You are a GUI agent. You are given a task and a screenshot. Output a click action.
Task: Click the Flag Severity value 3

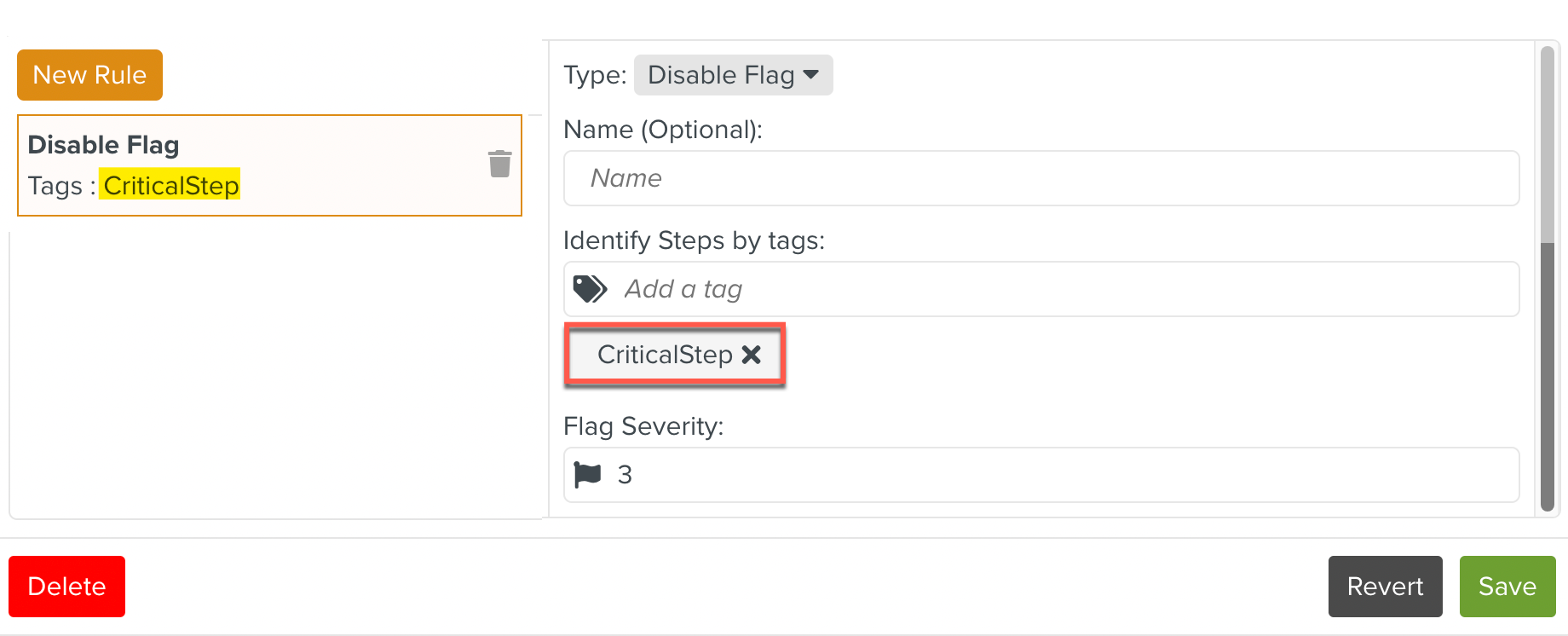point(625,475)
